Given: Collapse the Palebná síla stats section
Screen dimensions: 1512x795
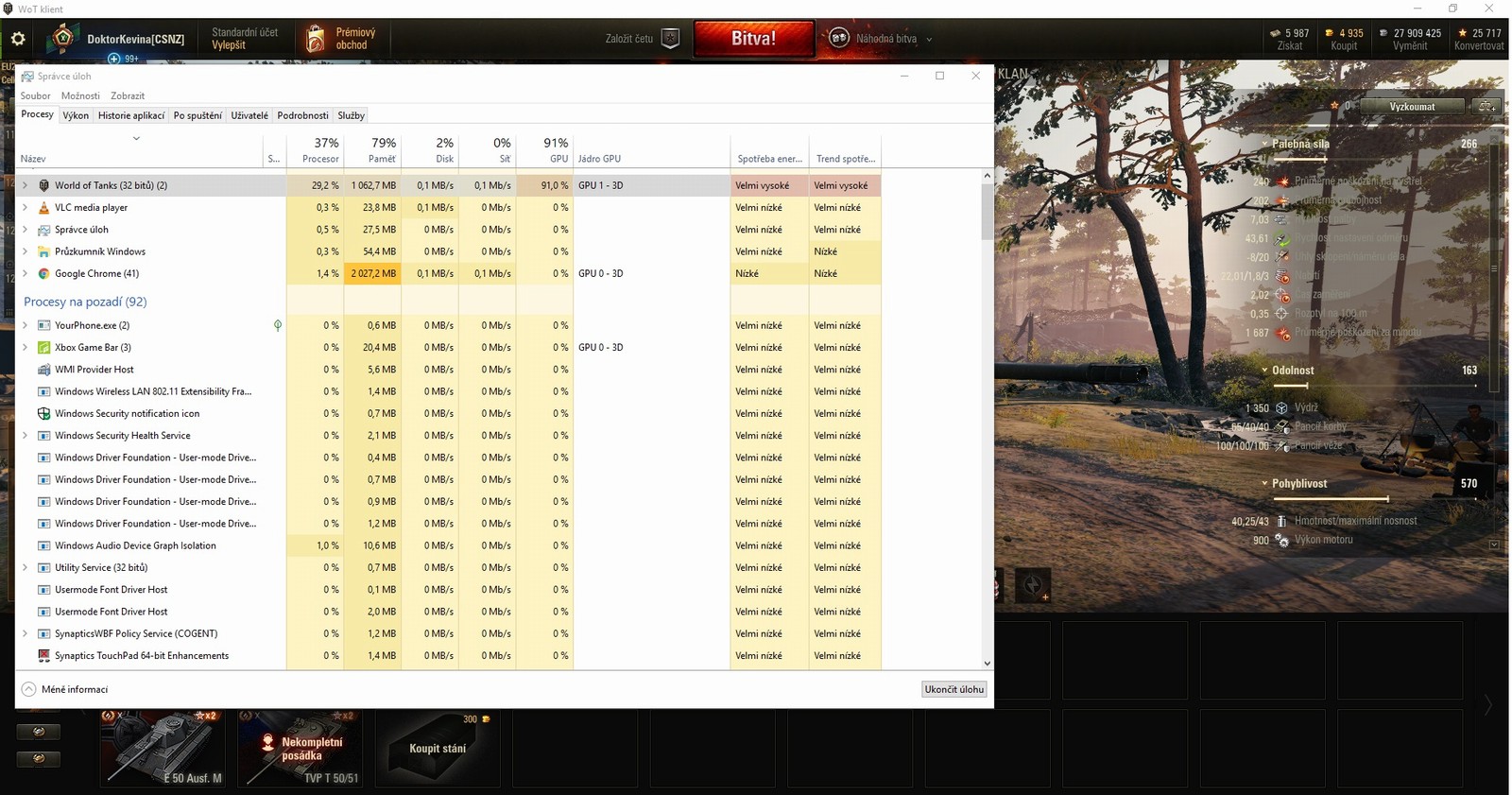Looking at the screenshot, I should tap(1264, 145).
